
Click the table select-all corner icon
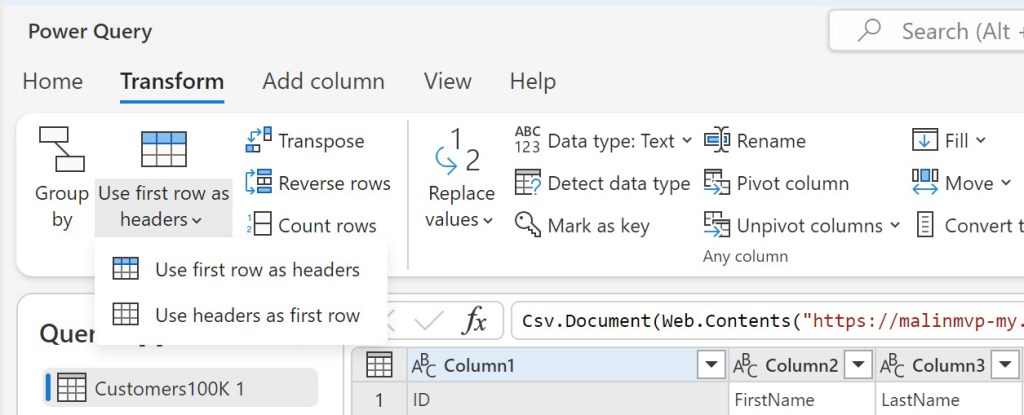[379, 366]
